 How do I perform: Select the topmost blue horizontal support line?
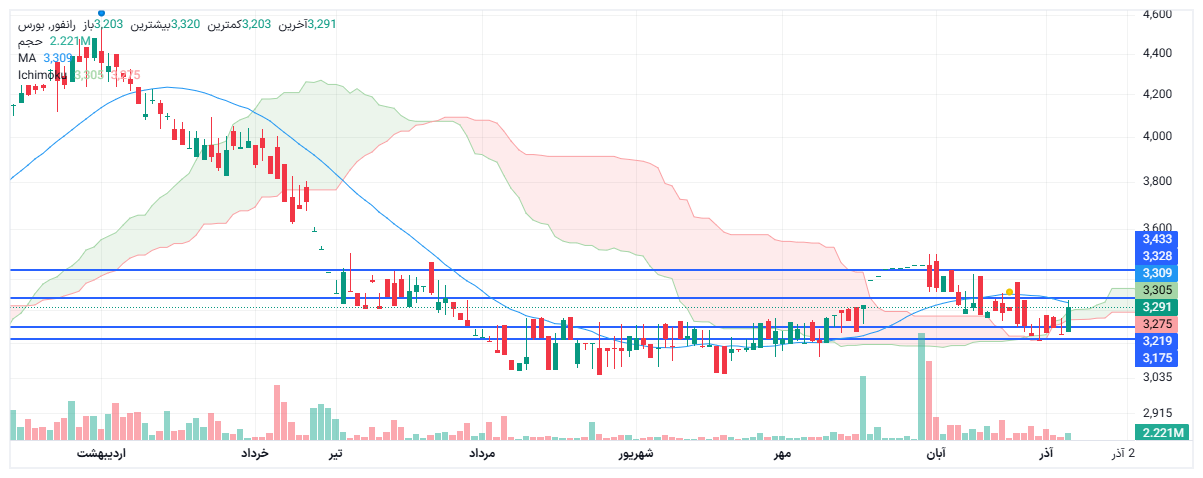(x=600, y=270)
